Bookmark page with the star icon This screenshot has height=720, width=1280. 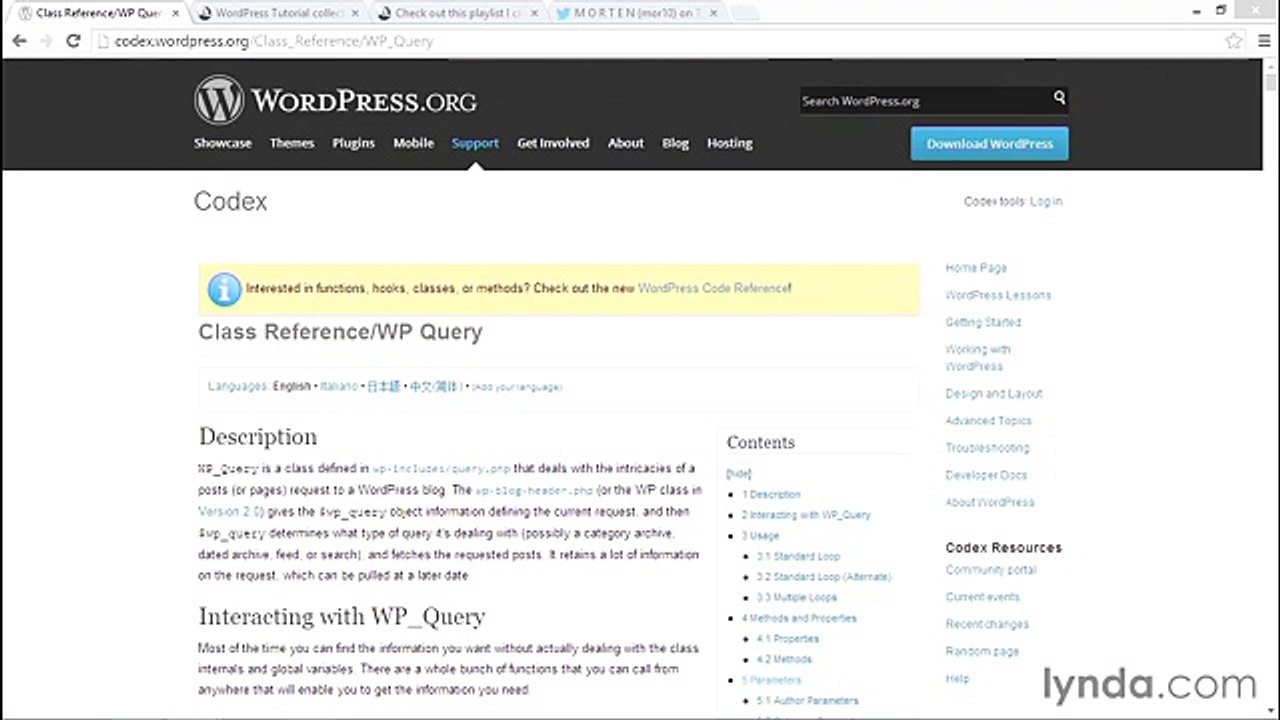(x=1234, y=41)
